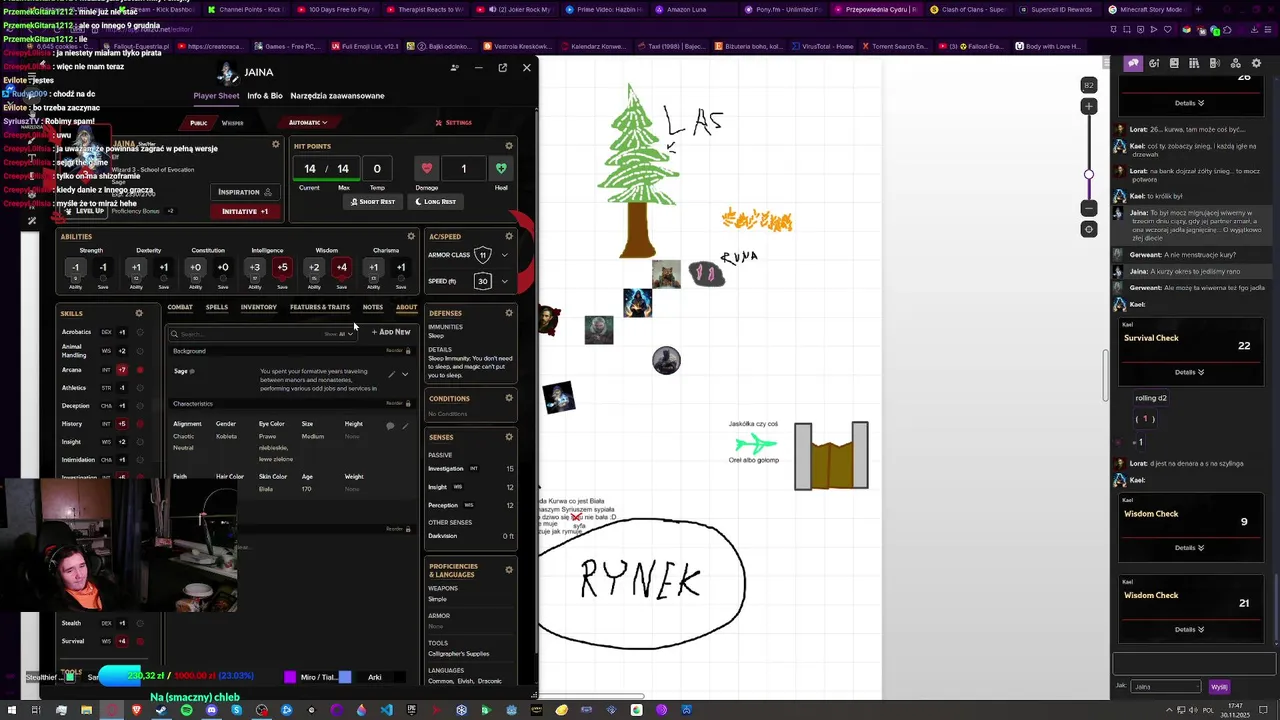This screenshot has height=720, width=1280.
Task: Click the zoom out minus on map
Action: [1089, 208]
